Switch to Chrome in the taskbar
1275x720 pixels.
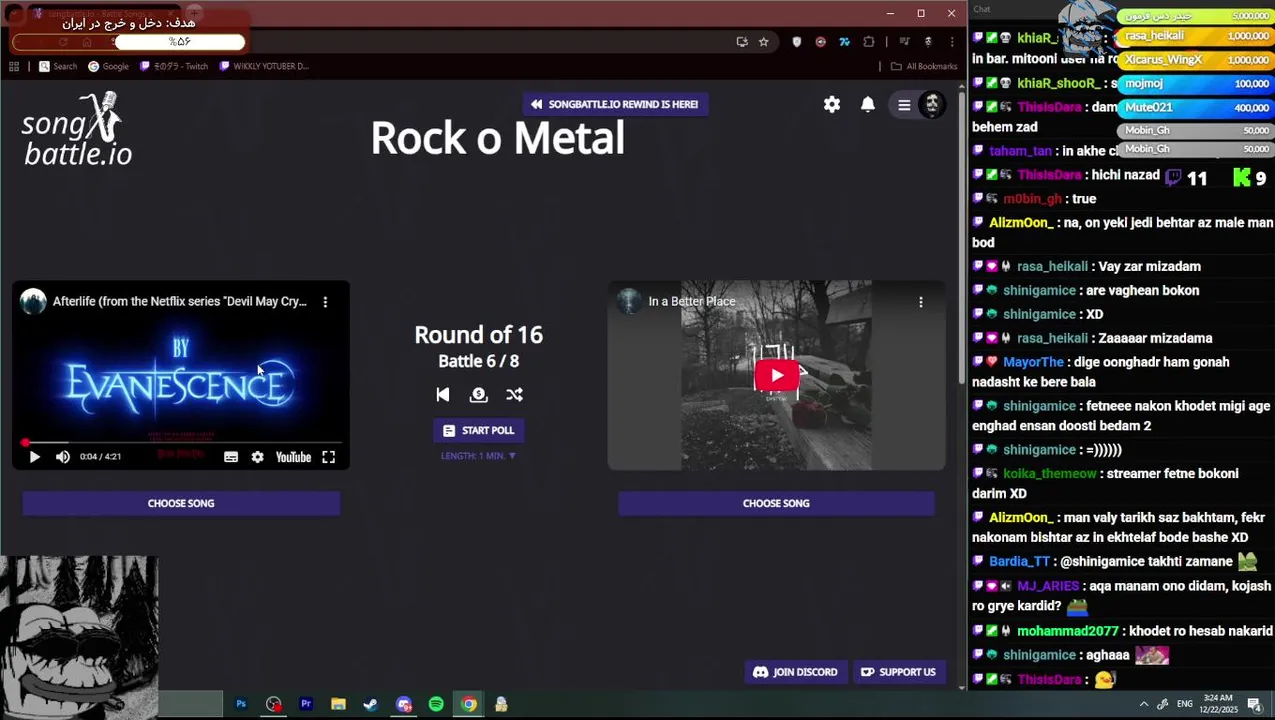coord(468,704)
